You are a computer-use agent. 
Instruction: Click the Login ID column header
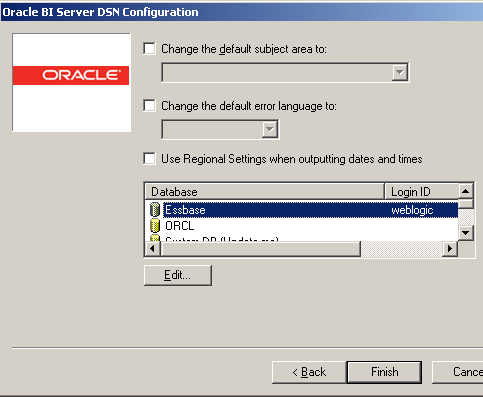[422, 192]
